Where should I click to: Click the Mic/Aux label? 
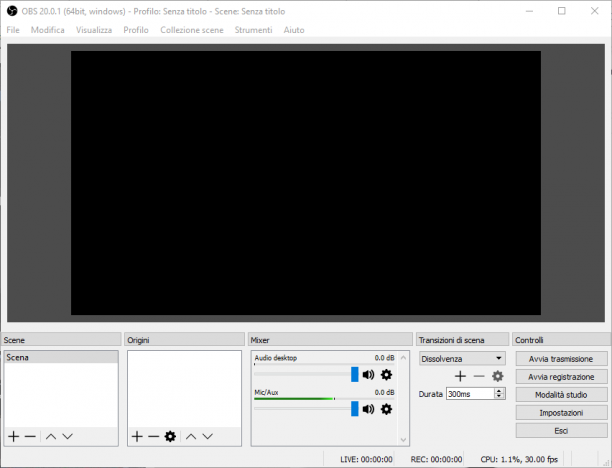266,392
